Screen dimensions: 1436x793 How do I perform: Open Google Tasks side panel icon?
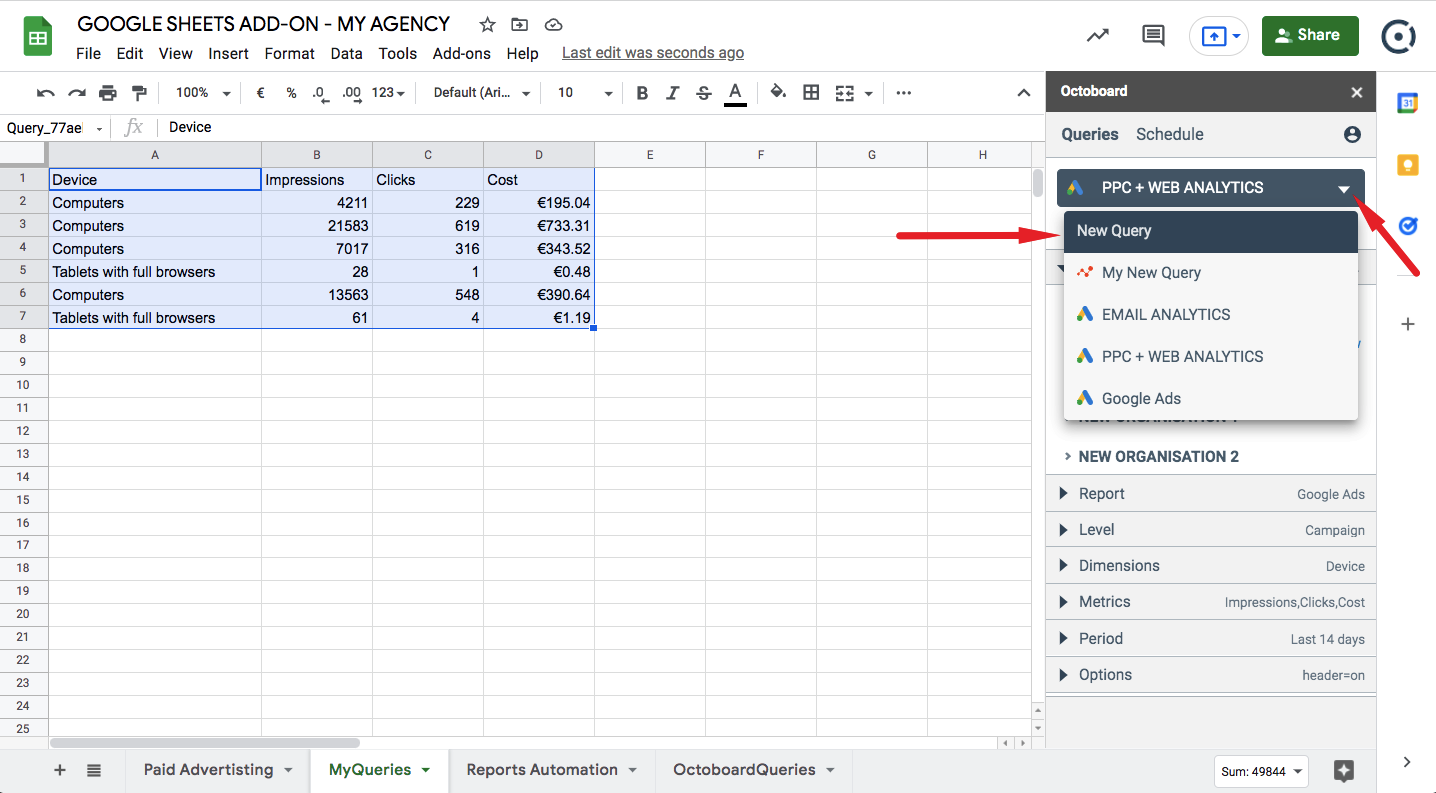pyautogui.click(x=1408, y=226)
